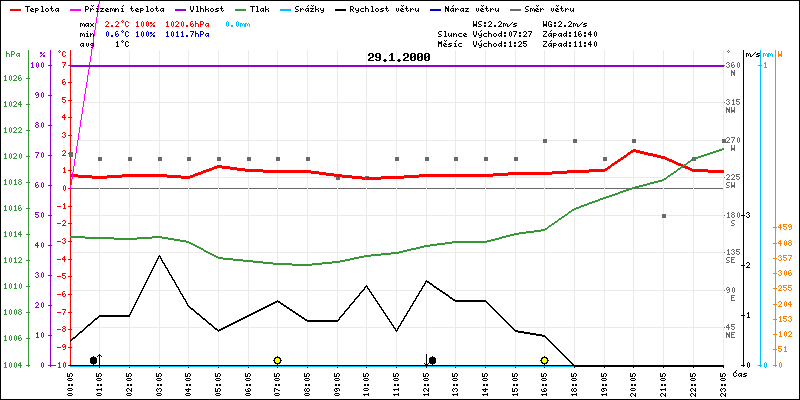
Task: Click the yellow sunset marker near 16:05
Action: pyautogui.click(x=545, y=360)
